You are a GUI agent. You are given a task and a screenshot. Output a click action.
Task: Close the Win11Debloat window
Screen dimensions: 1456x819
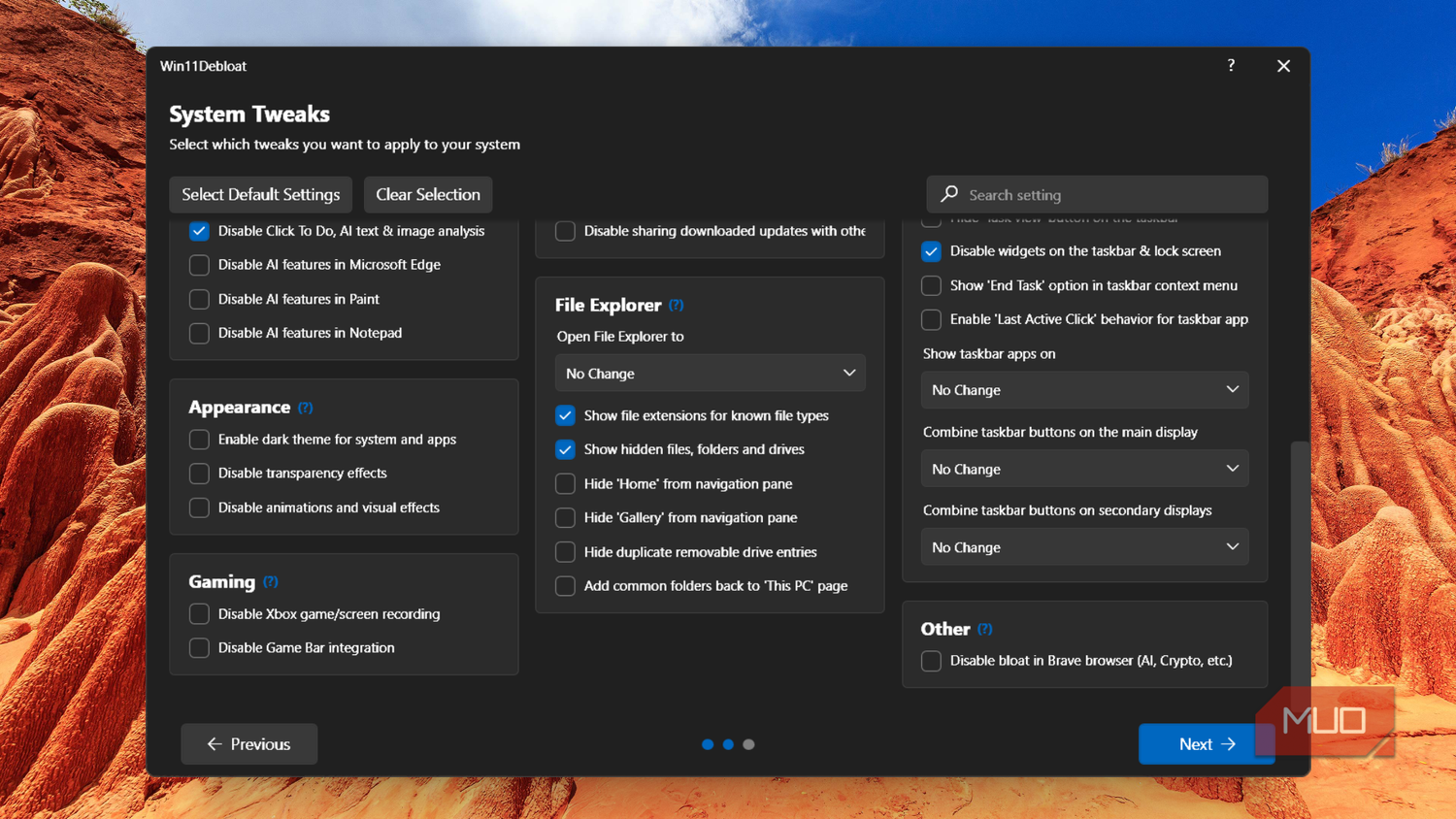(x=1283, y=66)
